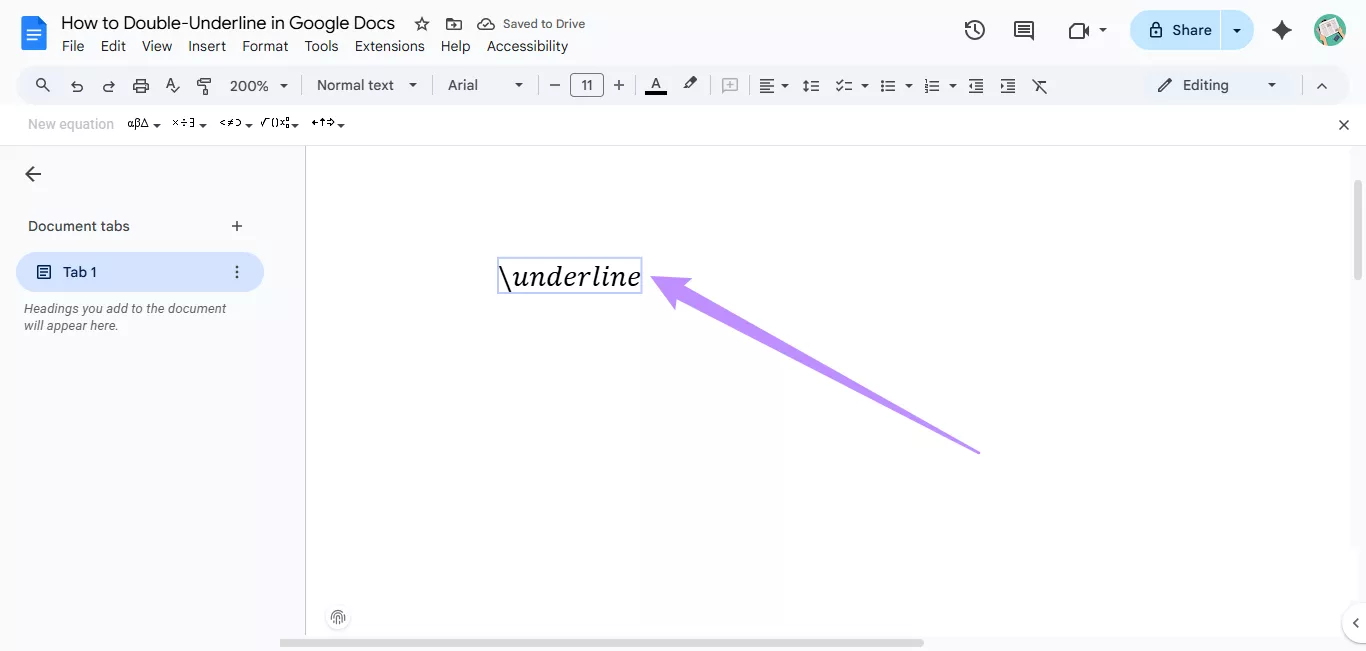Open the relations equation symbols menu

232,123
